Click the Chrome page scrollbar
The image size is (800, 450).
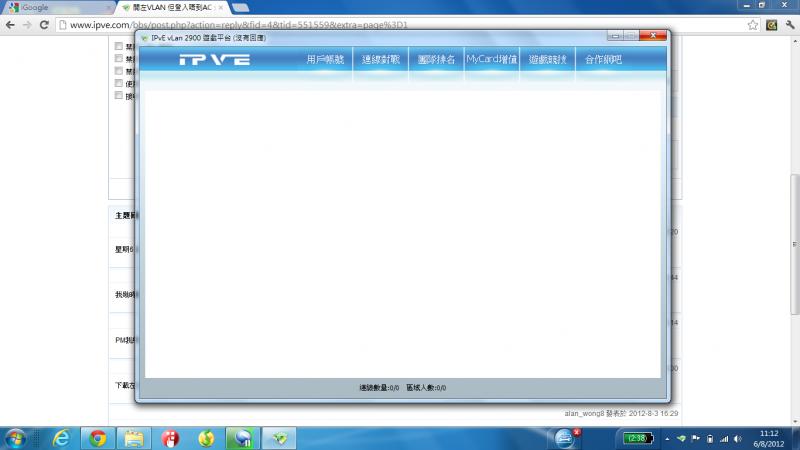coord(795,245)
